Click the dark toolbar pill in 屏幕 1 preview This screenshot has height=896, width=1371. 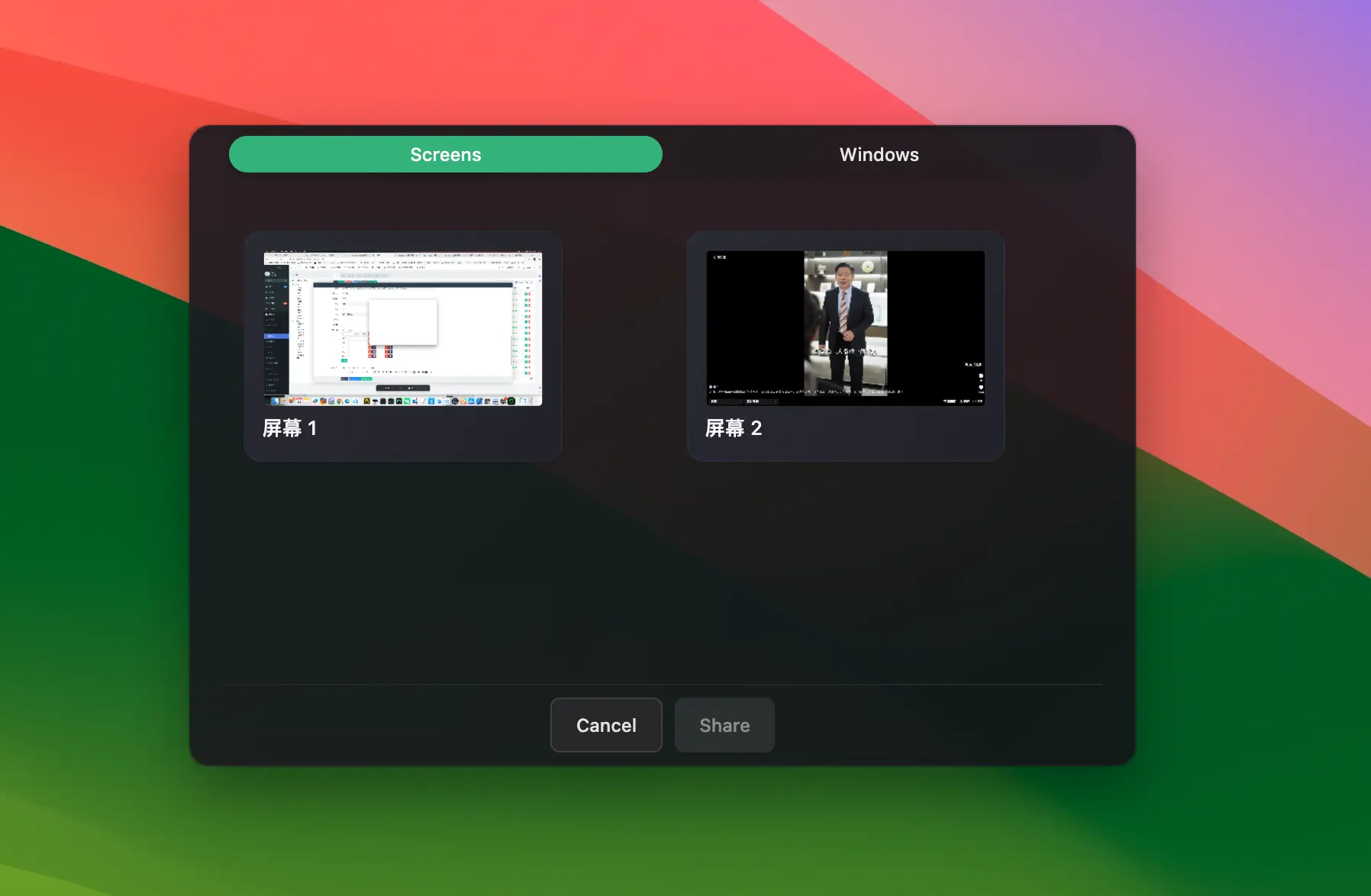point(402,388)
